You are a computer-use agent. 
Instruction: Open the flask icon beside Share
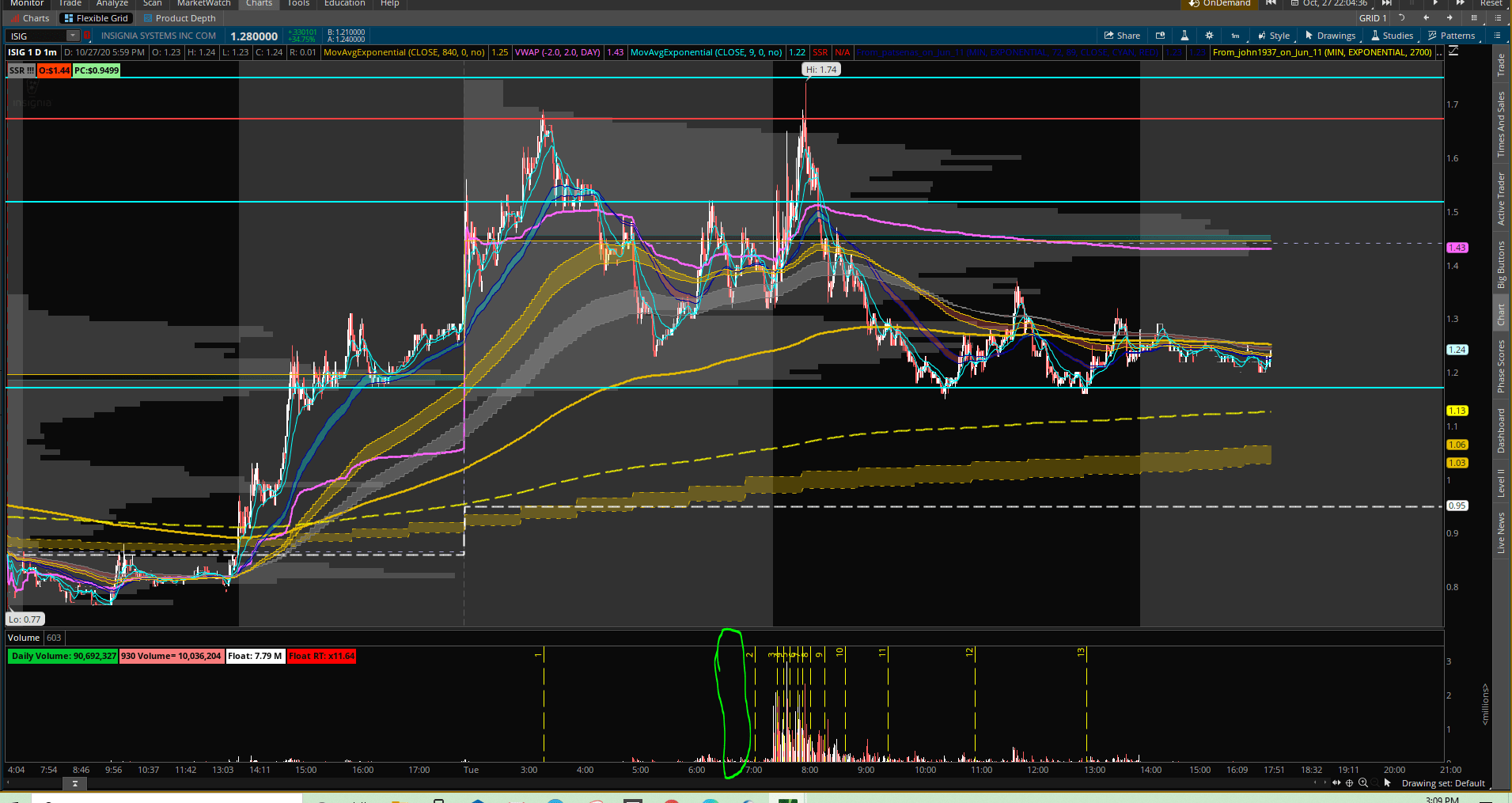[1184, 36]
